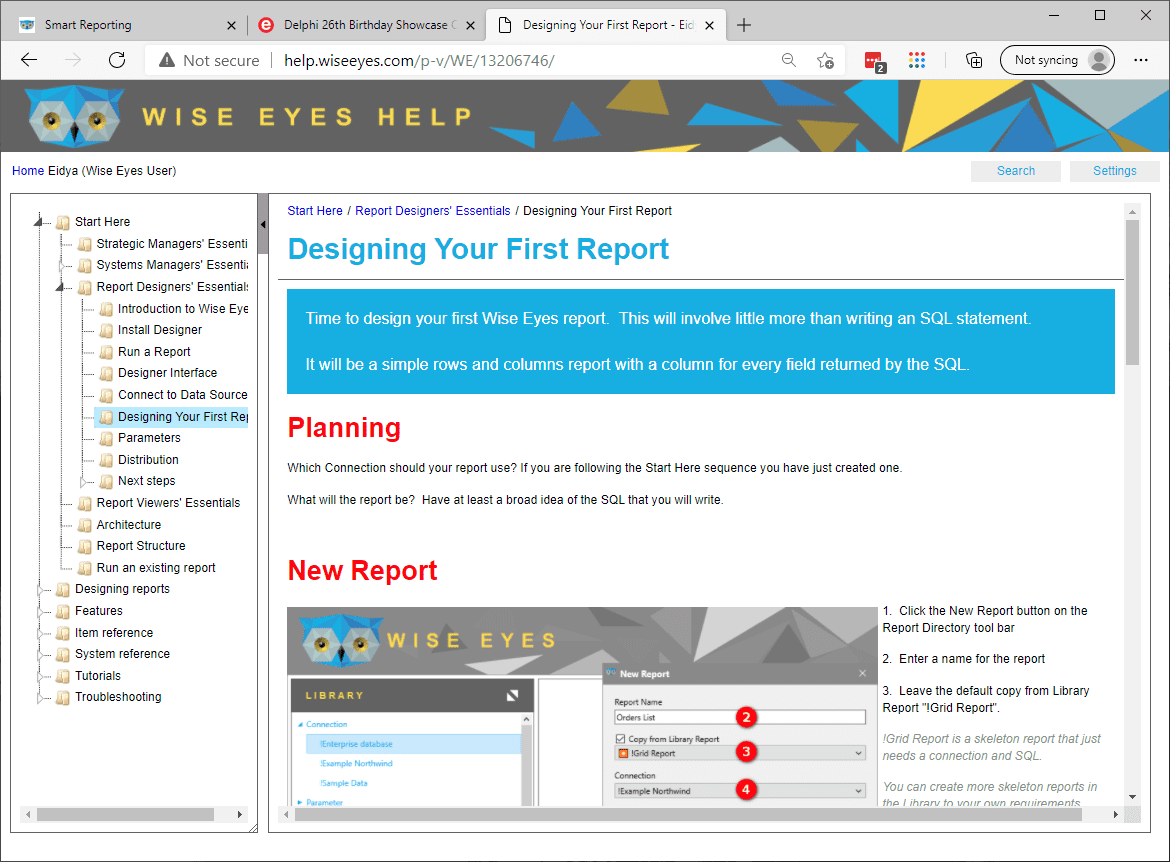1170x862 pixels.
Task: Expand the Troubleshooting tree node
Action: tap(40, 698)
